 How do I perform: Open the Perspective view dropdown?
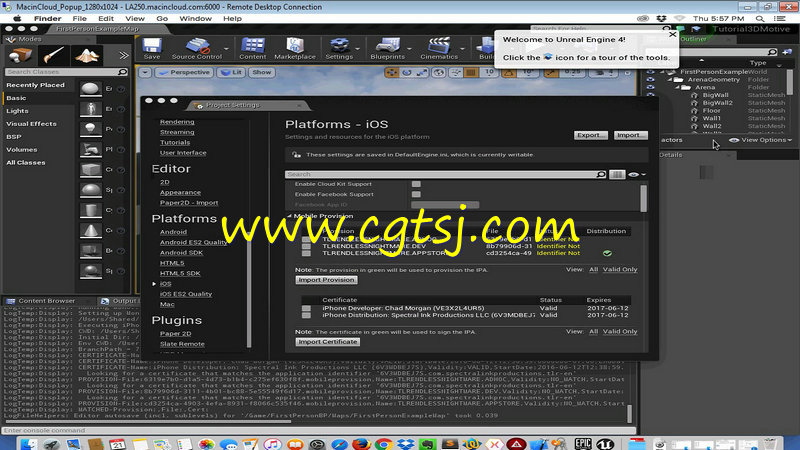[184, 72]
